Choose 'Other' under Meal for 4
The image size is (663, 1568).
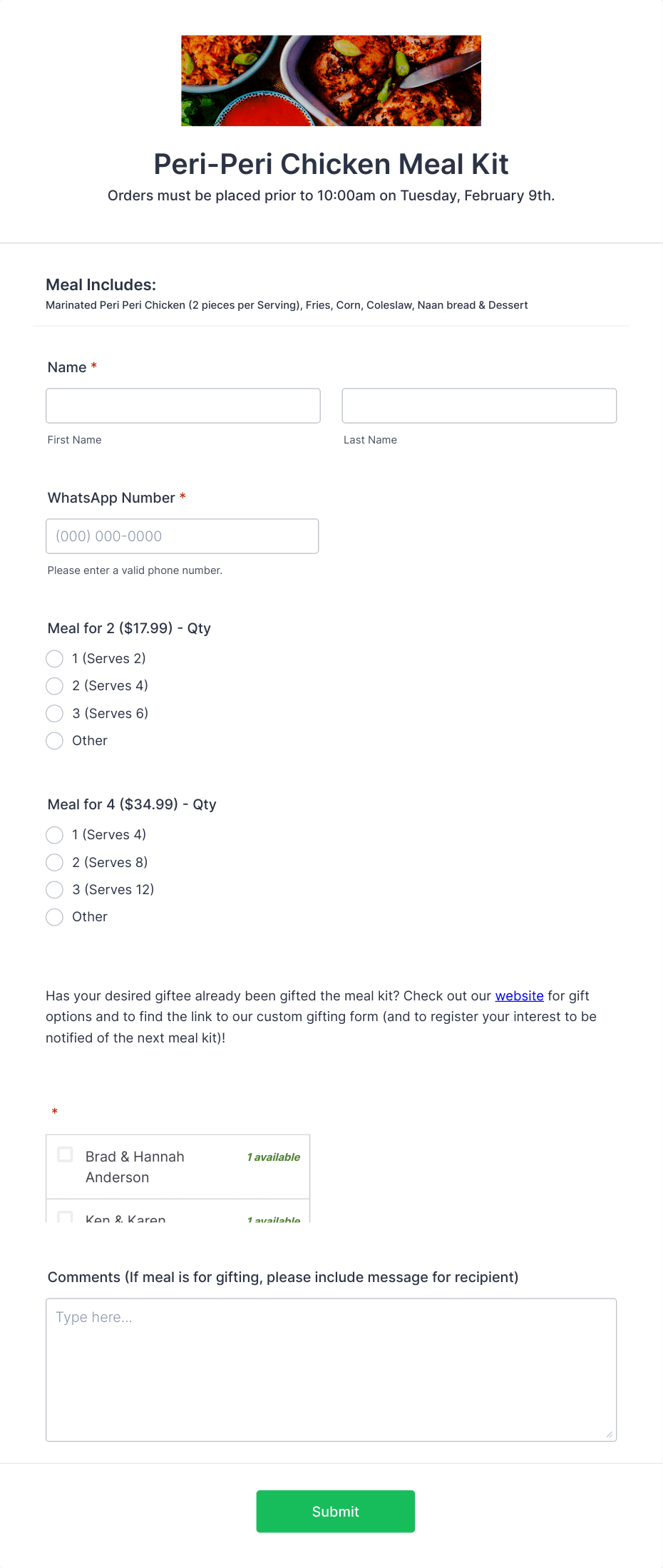click(x=54, y=917)
